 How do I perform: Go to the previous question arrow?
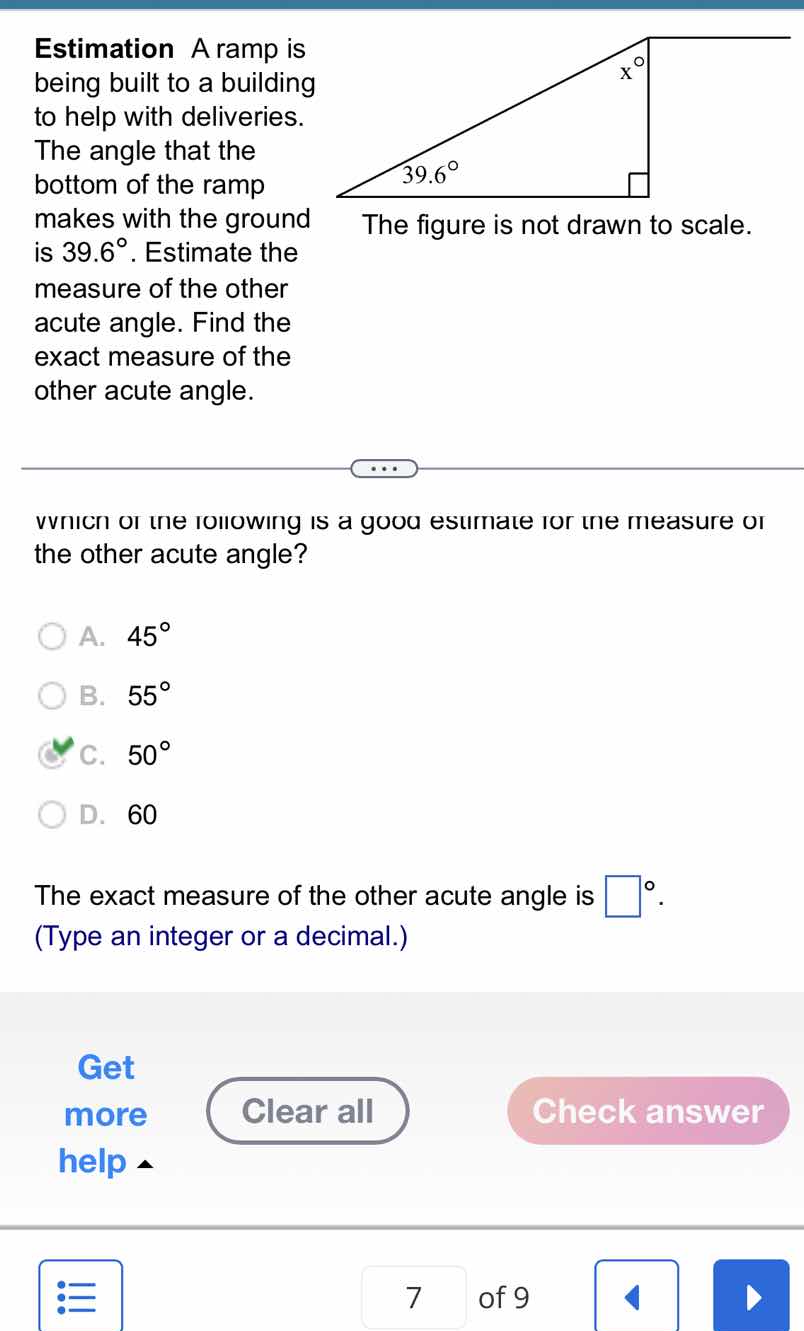tap(636, 1297)
